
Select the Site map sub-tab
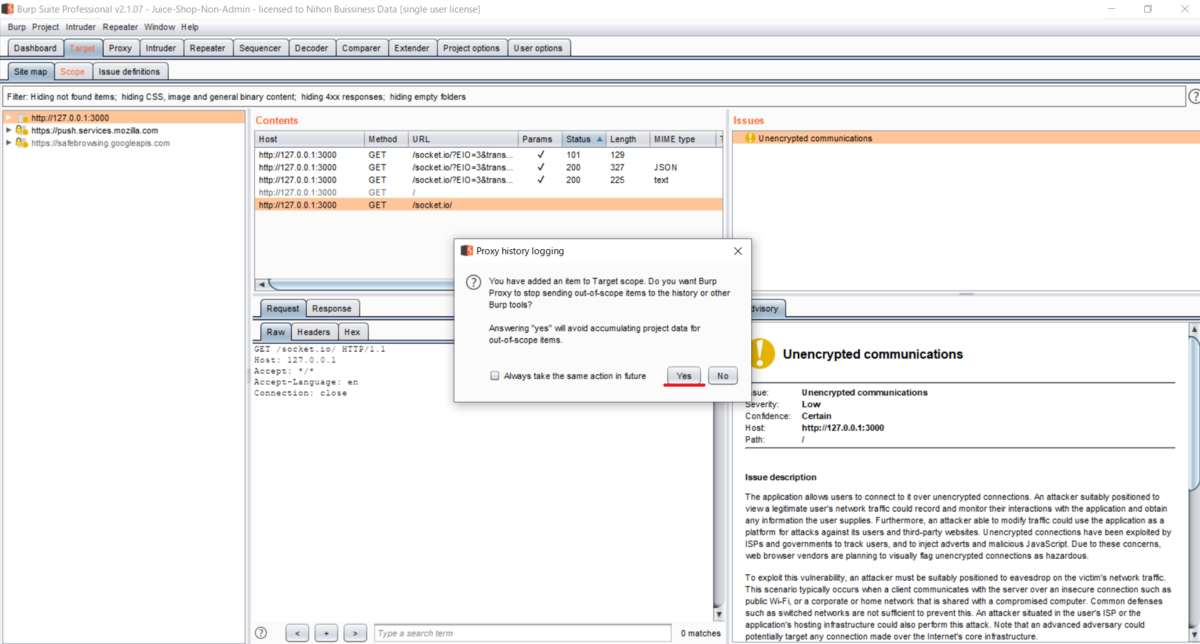(30, 72)
